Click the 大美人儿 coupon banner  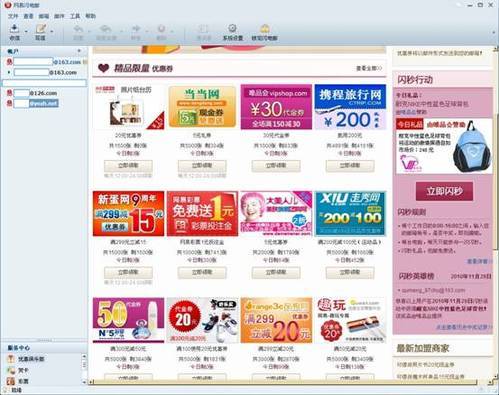pos(276,213)
